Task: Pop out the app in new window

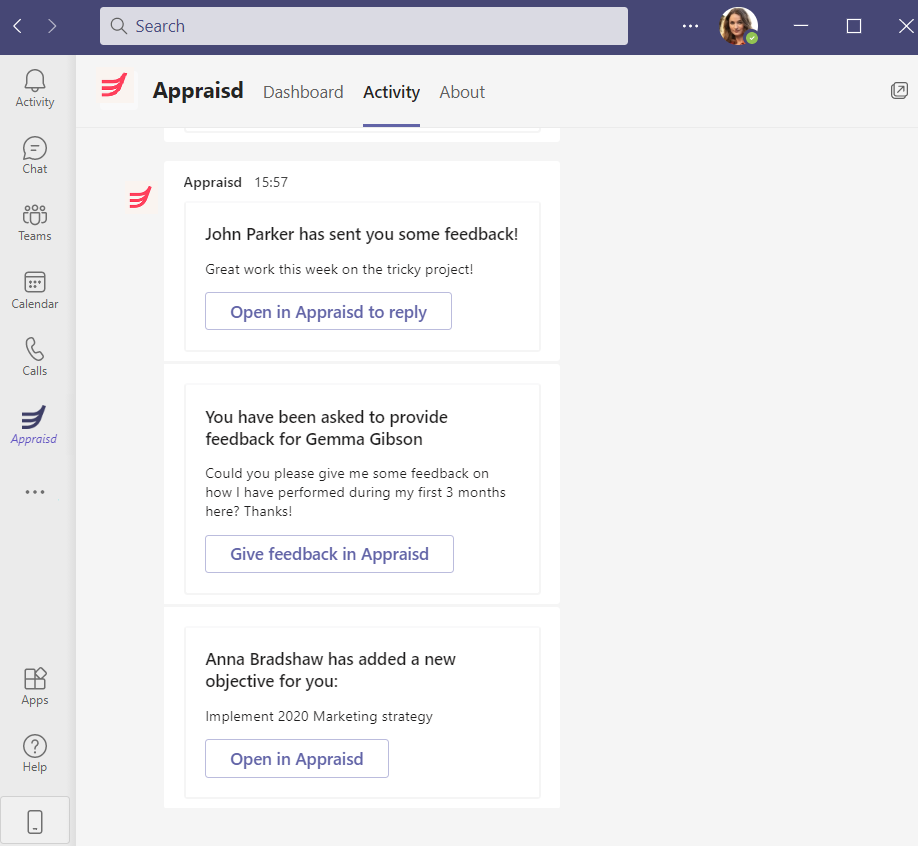Action: (x=899, y=90)
